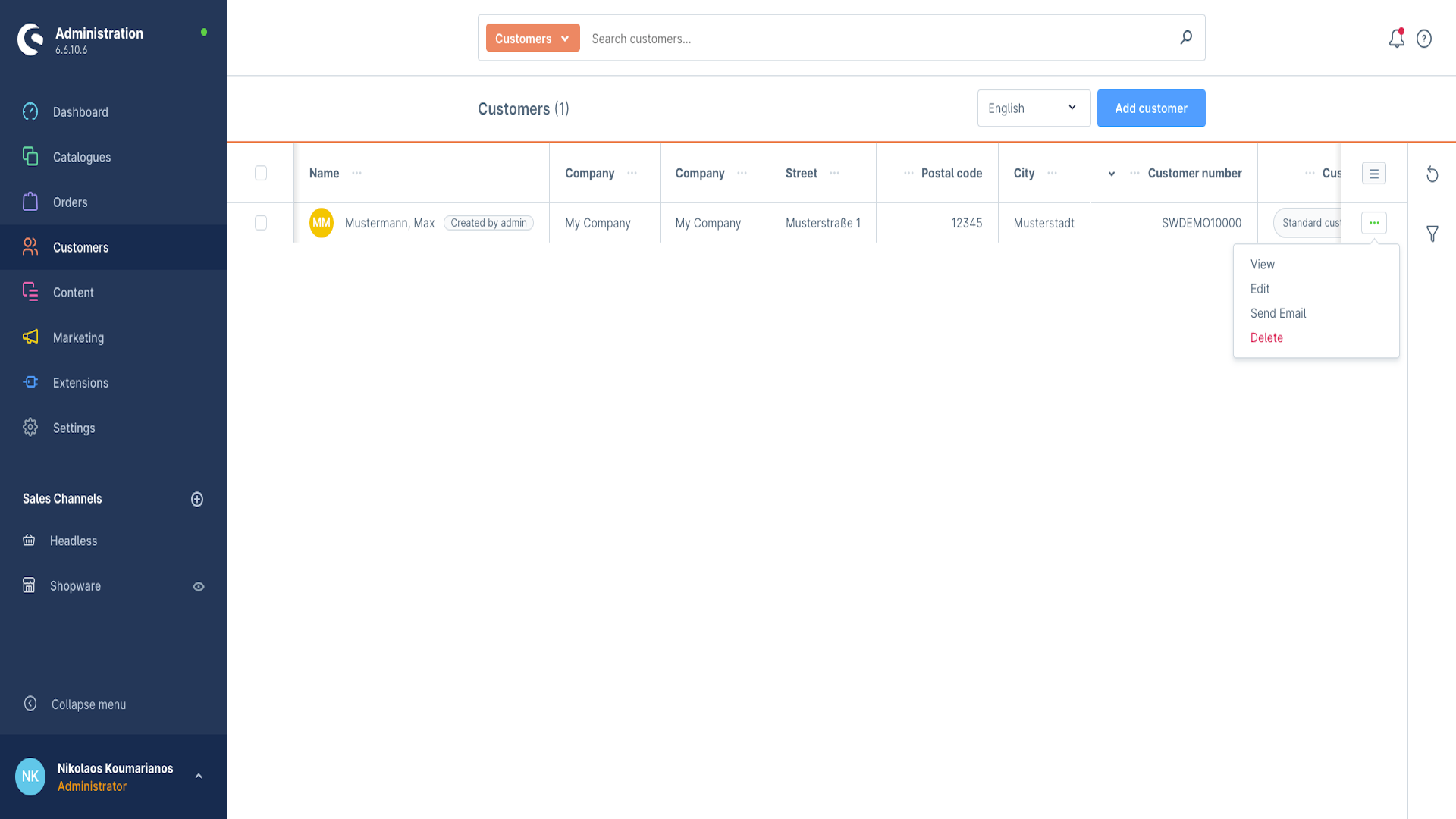Tick the select-all customers checkbox in the header

click(x=261, y=174)
